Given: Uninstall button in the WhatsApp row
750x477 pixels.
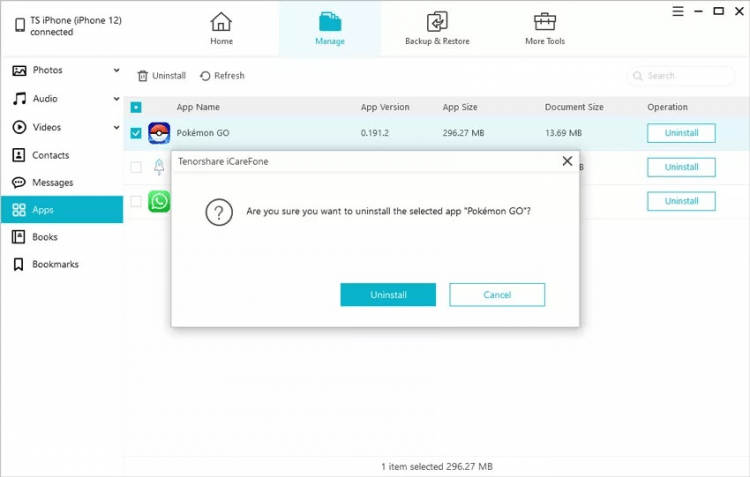Looking at the screenshot, I should click(x=681, y=201).
